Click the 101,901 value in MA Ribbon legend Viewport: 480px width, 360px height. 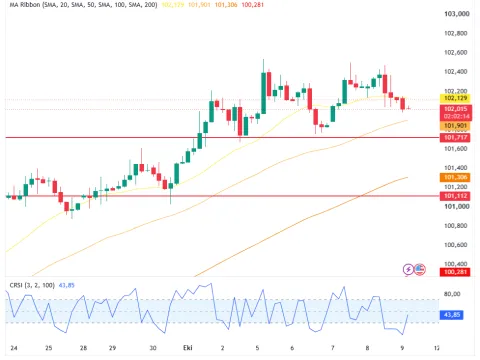pos(199,5)
